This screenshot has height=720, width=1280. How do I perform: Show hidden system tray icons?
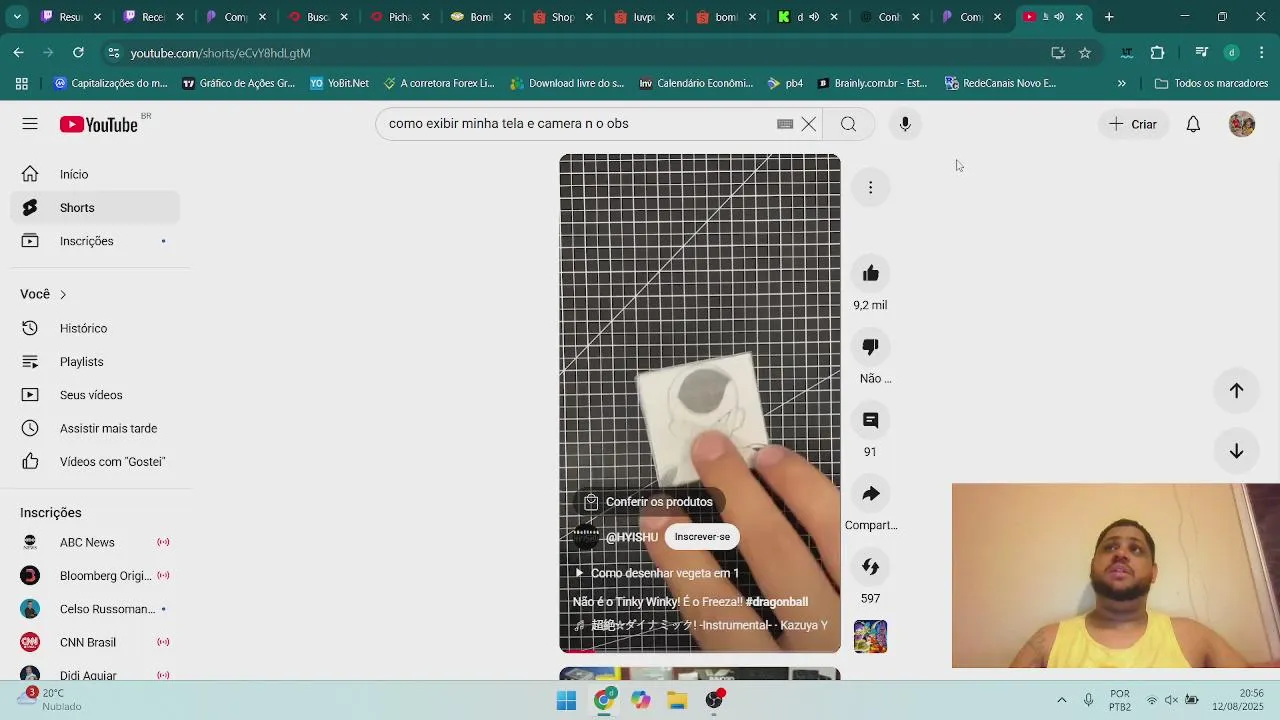tap(1061, 700)
